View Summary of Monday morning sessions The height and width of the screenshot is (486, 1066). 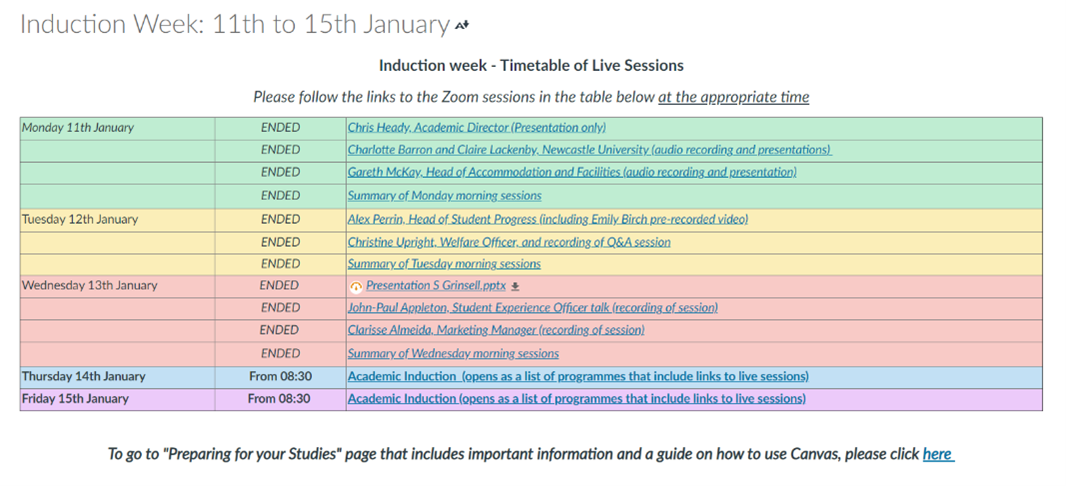(444, 196)
